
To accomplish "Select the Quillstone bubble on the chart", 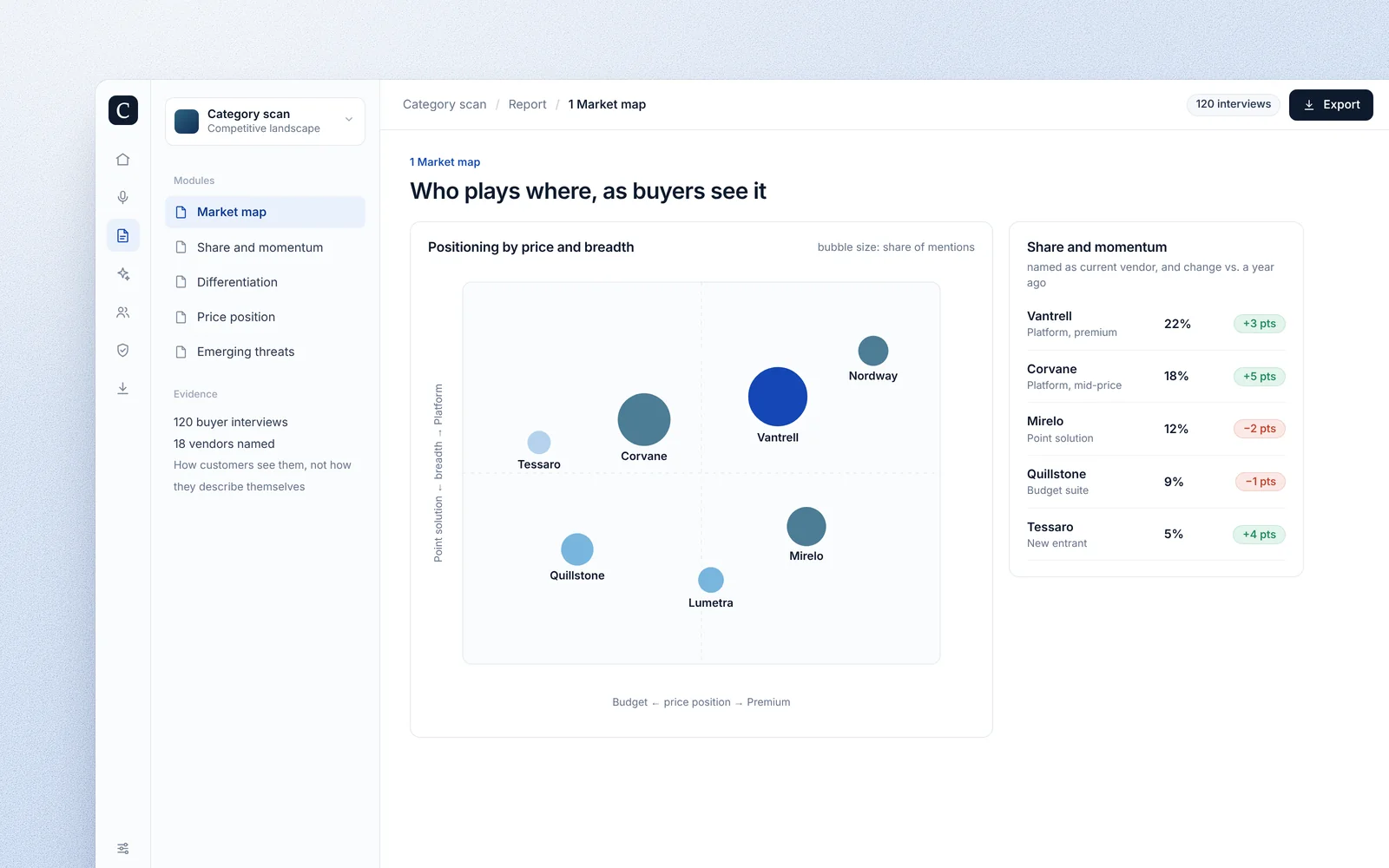I will (x=577, y=549).
